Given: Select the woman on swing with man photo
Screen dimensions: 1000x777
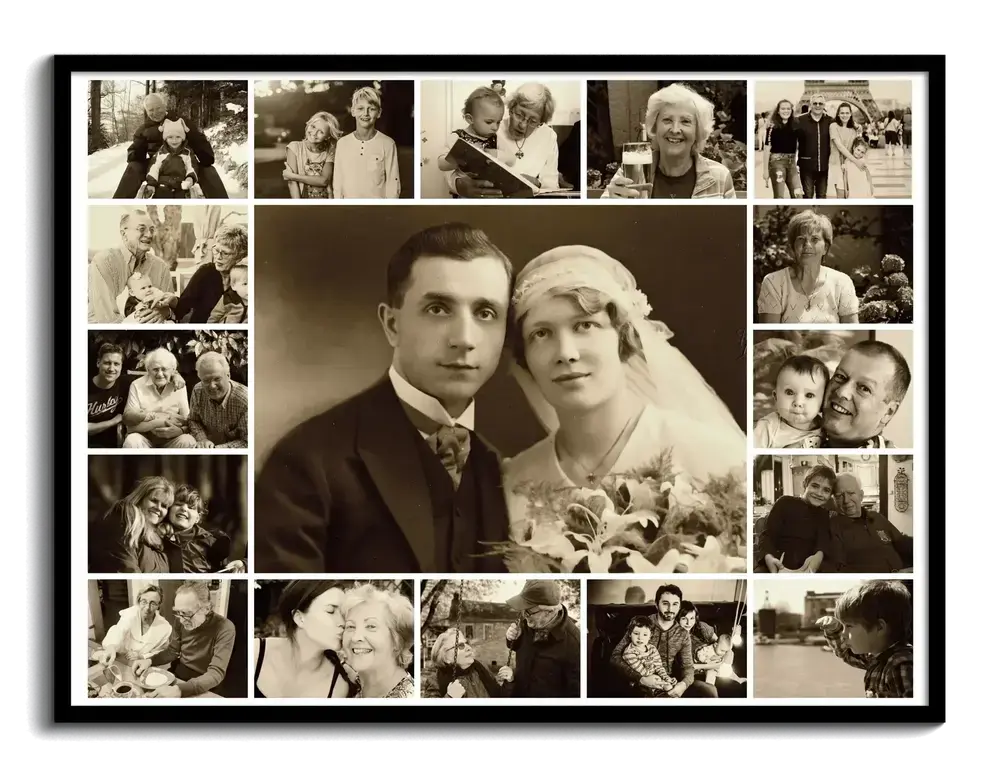Looking at the screenshot, I should tap(501, 638).
